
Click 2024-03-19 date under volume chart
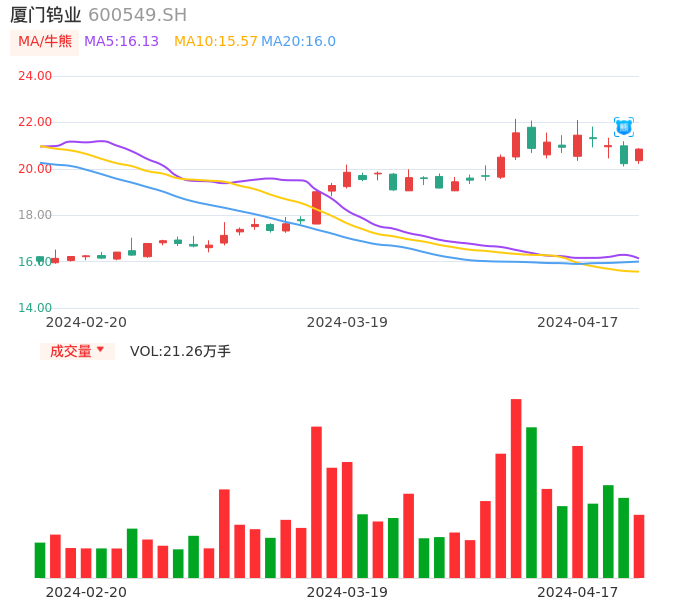coord(347,592)
